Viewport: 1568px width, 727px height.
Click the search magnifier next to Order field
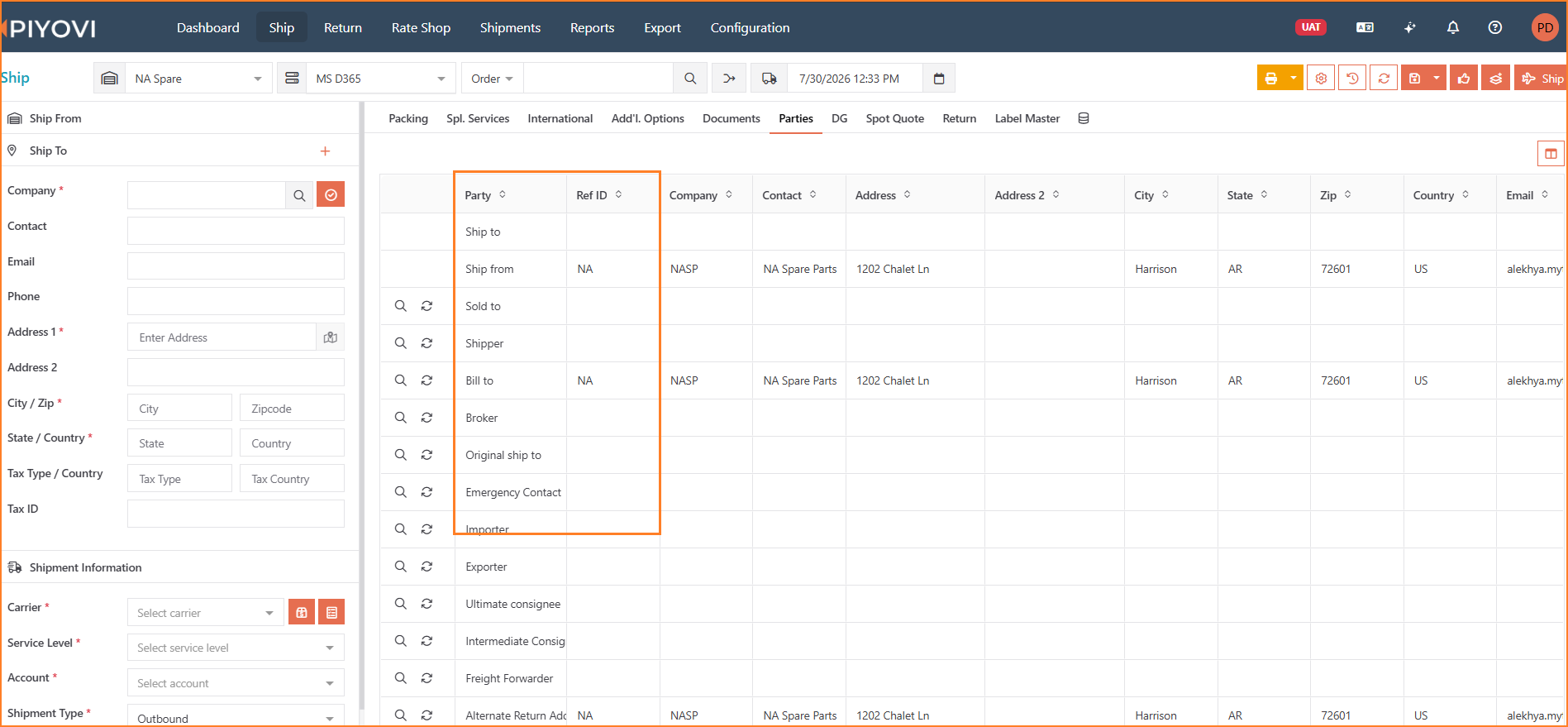(690, 79)
